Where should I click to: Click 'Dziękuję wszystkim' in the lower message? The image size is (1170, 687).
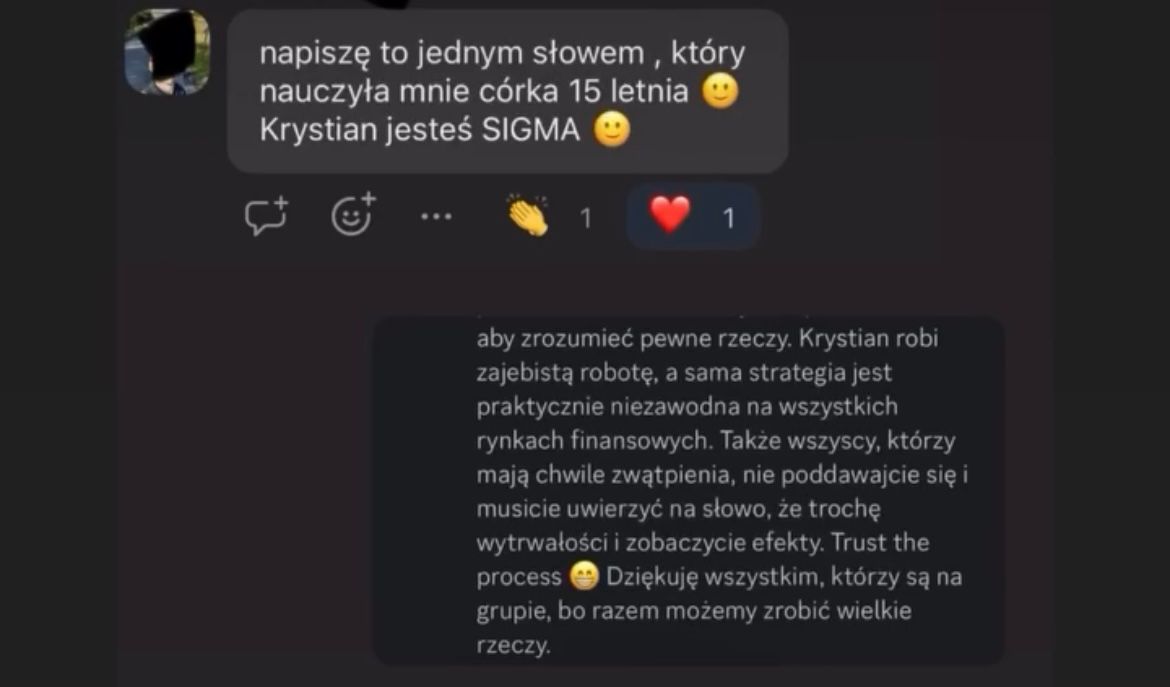(715, 577)
